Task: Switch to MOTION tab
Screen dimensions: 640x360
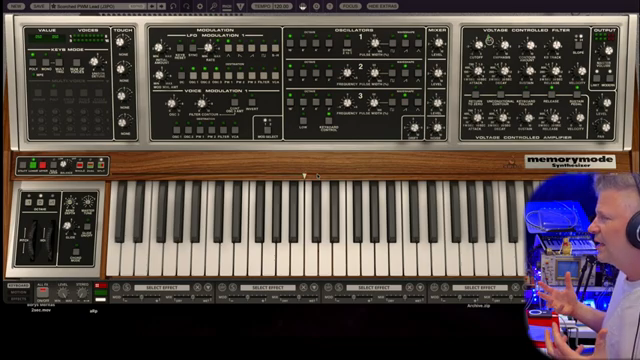Action: (x=18, y=292)
